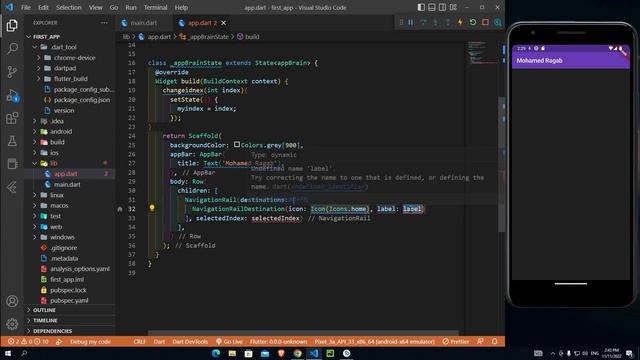Pause the debug session
This screenshot has width=640, height=360.
coord(411,22)
